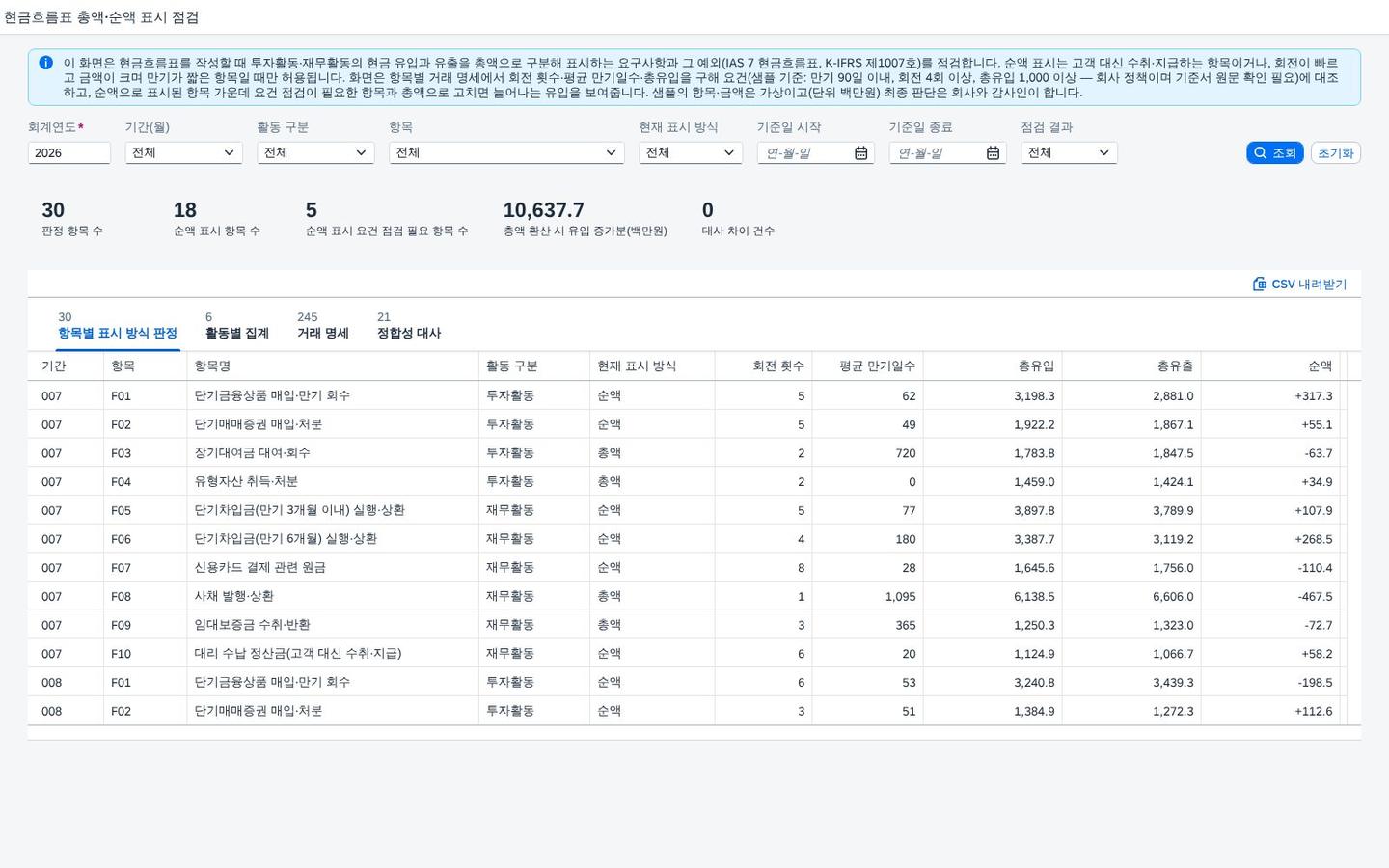Expand the 현재 표시 방식 dropdown

(691, 153)
